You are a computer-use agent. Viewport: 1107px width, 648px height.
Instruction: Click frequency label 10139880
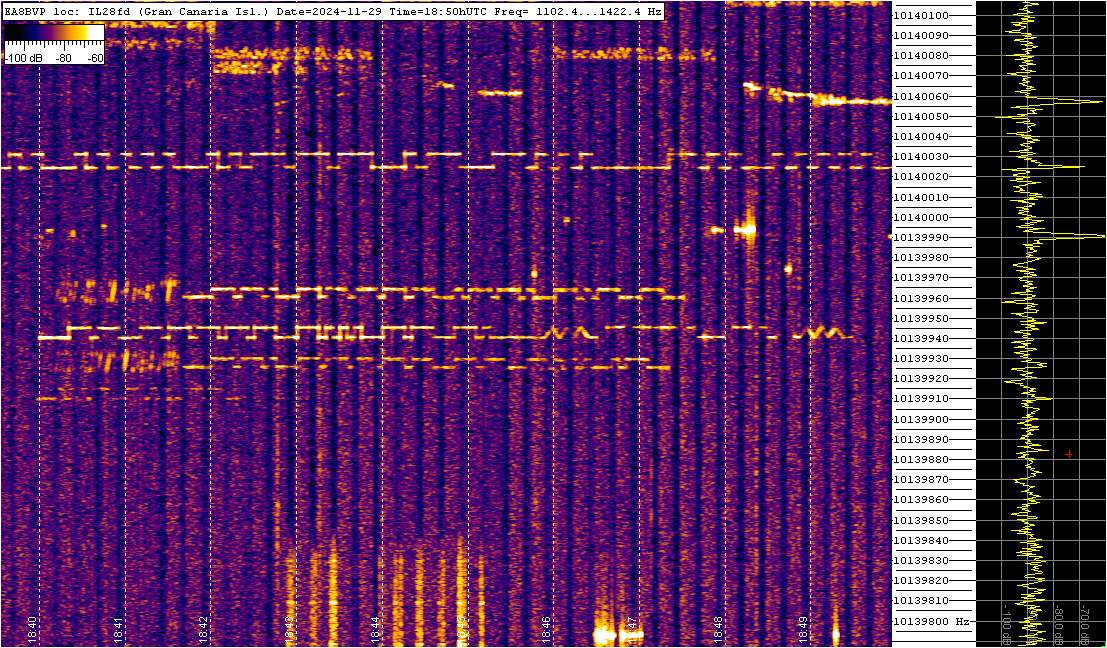[921, 460]
